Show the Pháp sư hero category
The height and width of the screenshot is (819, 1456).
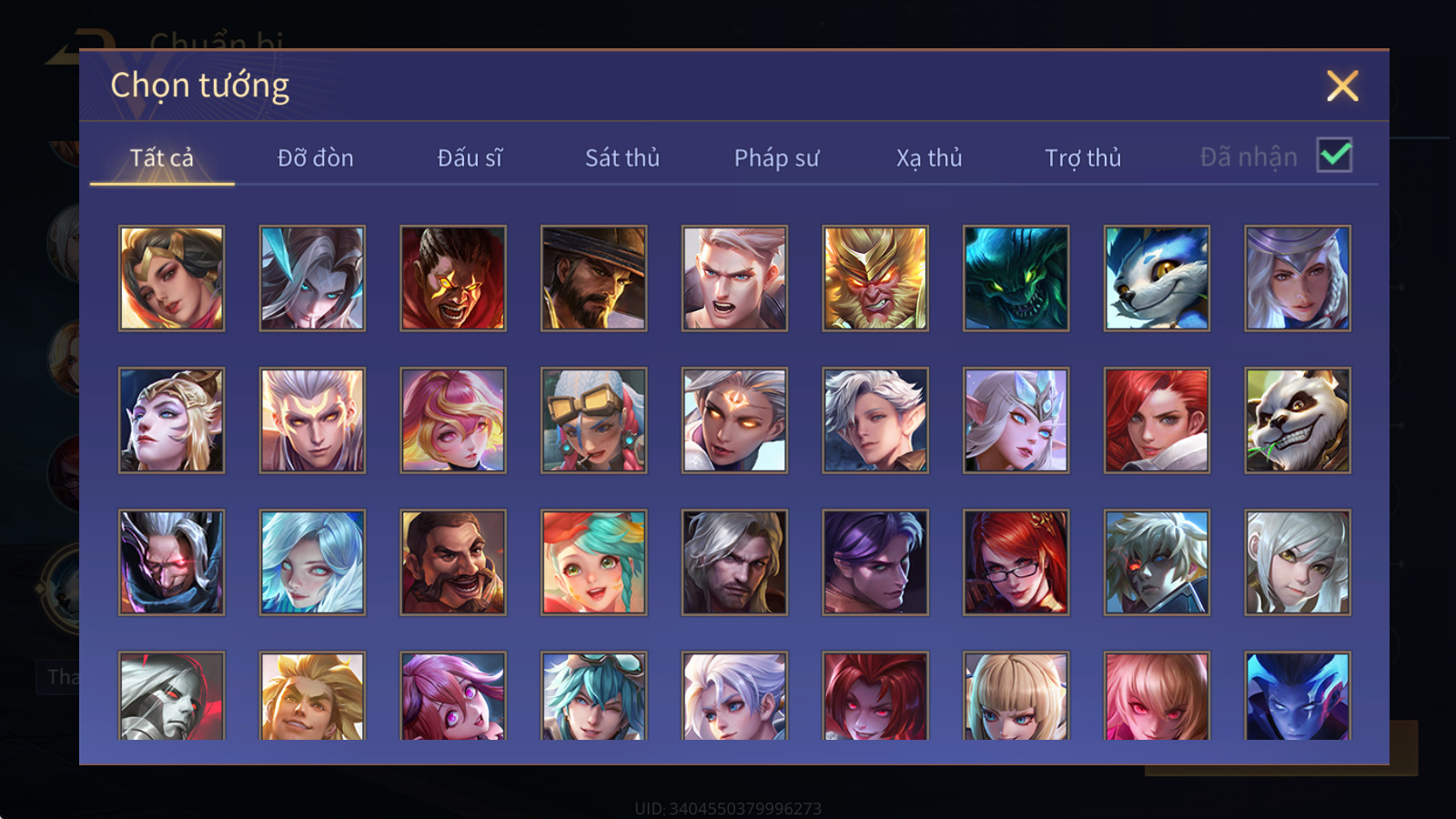click(776, 158)
